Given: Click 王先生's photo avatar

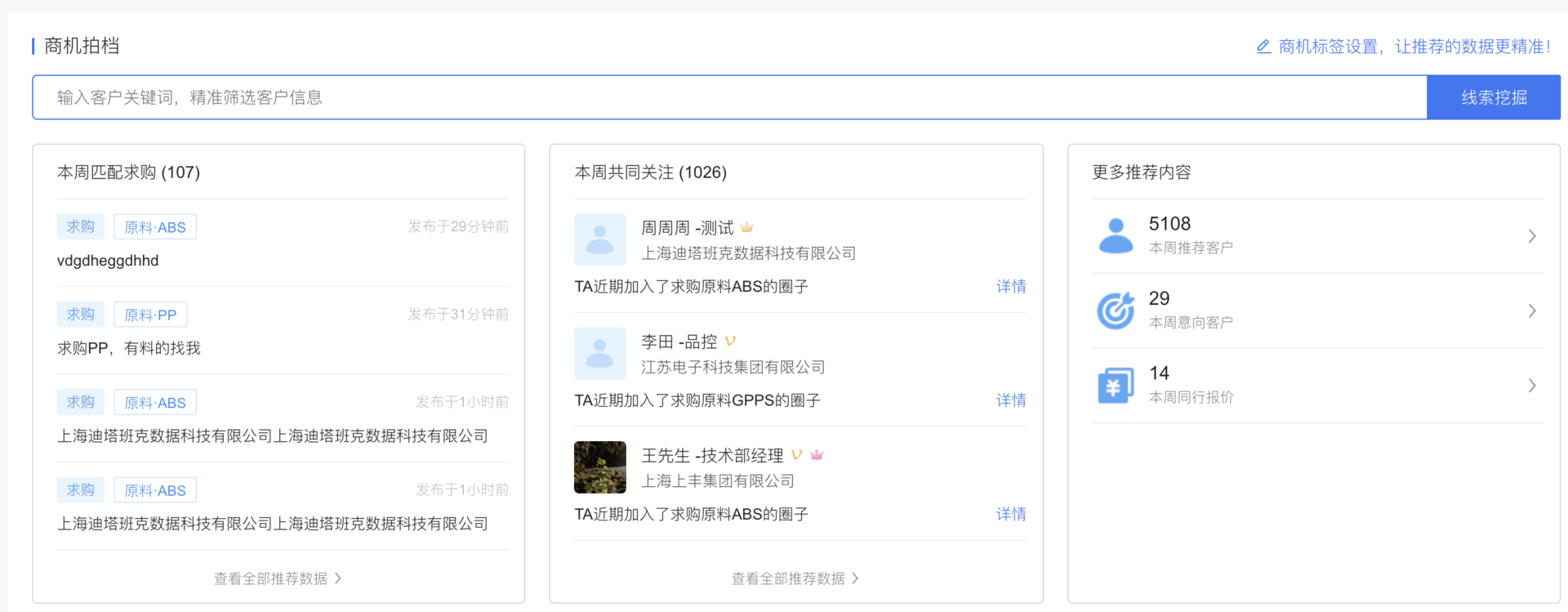Looking at the screenshot, I should click(x=599, y=467).
